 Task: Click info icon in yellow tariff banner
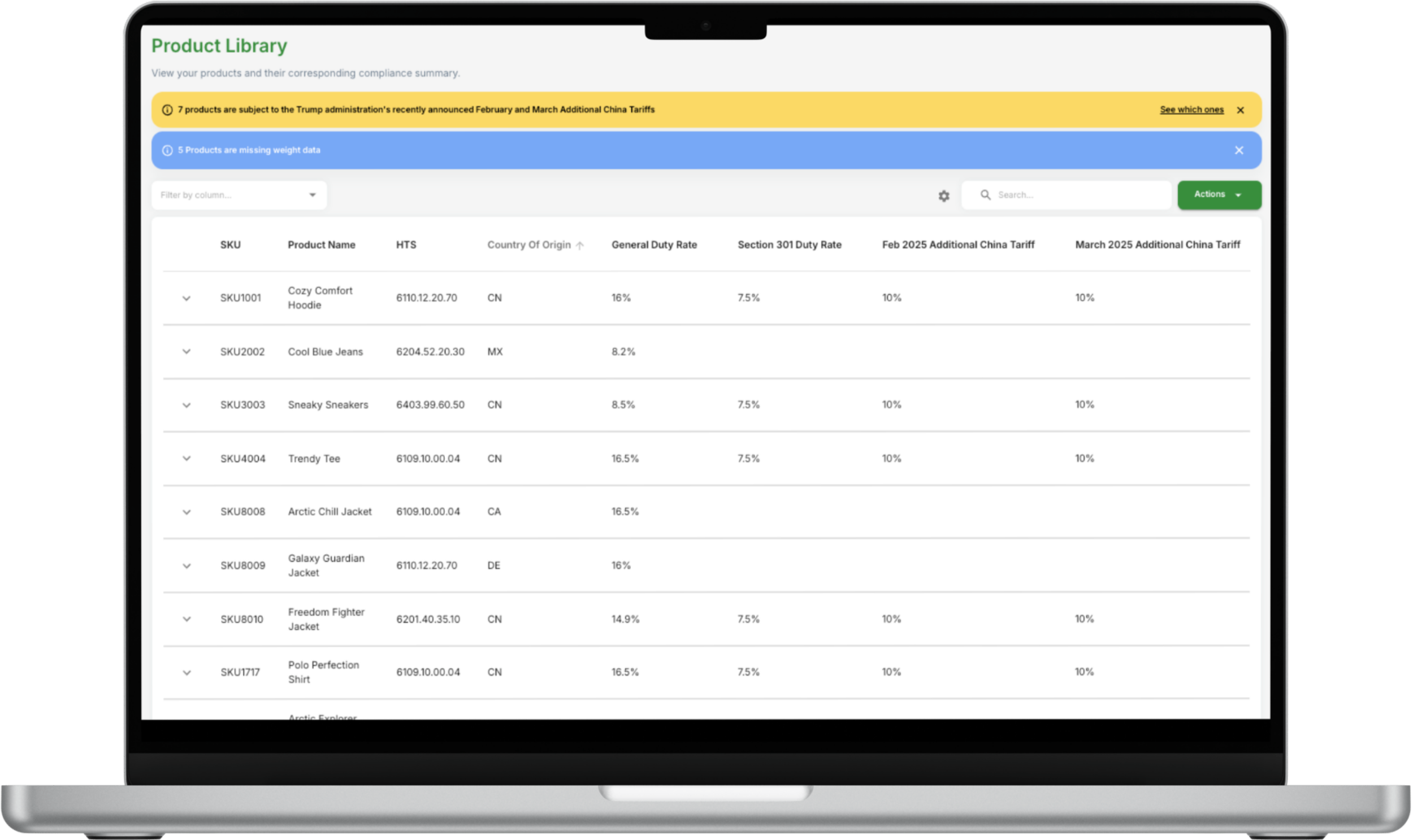167,110
